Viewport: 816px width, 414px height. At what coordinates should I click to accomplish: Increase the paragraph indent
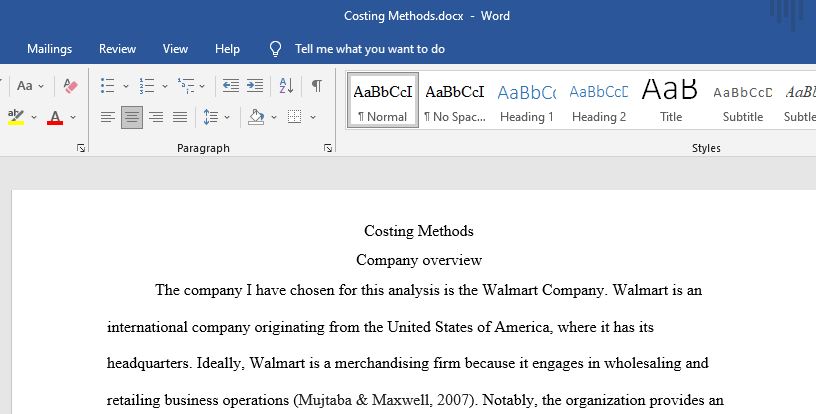click(254, 85)
